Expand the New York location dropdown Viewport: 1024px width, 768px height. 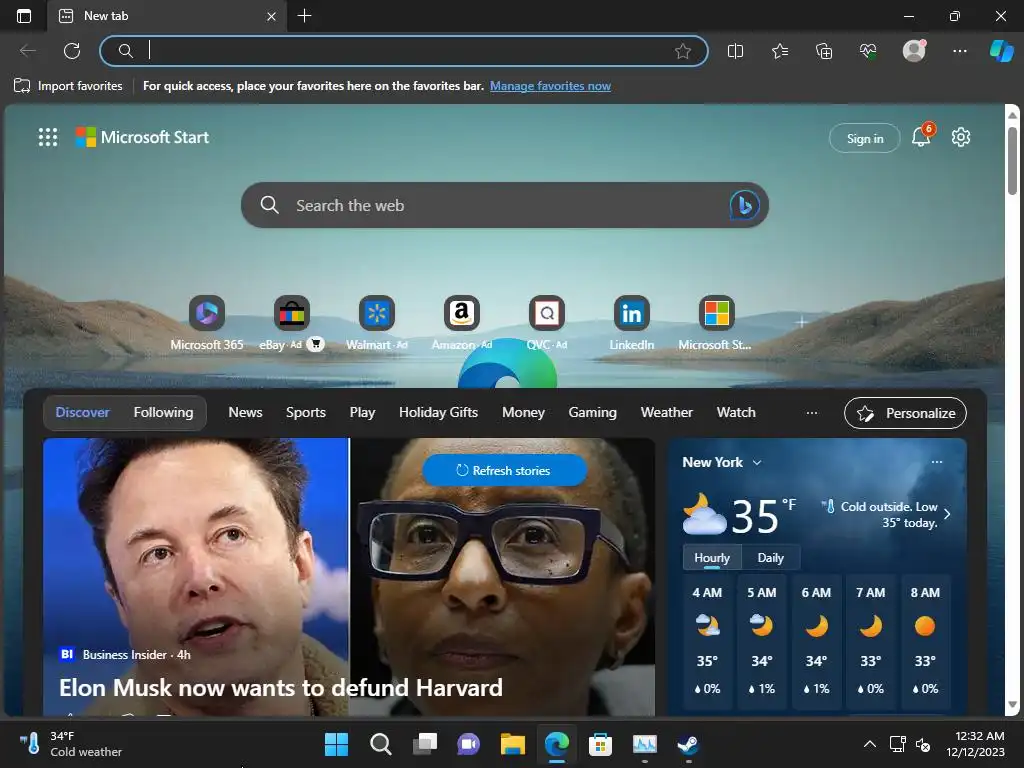point(757,462)
